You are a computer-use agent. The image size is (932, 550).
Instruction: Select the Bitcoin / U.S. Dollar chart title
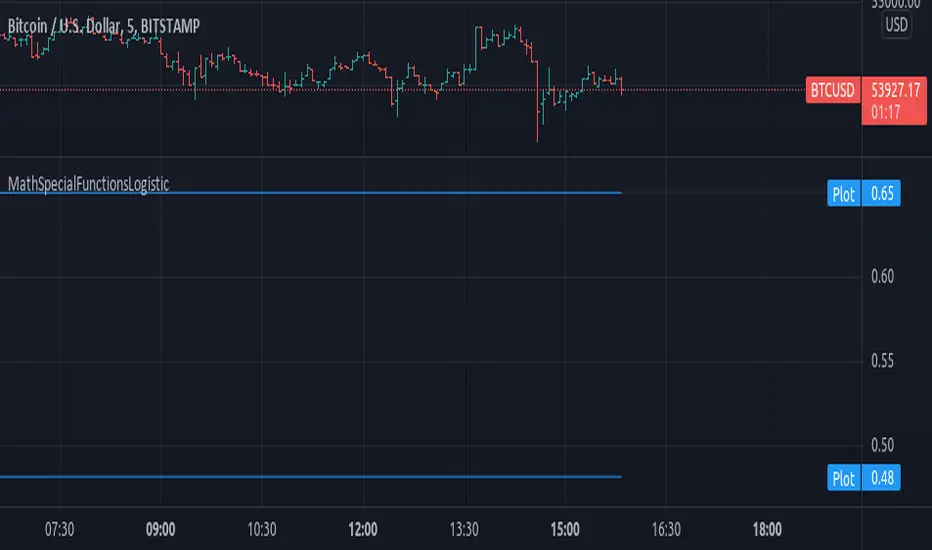(100, 27)
